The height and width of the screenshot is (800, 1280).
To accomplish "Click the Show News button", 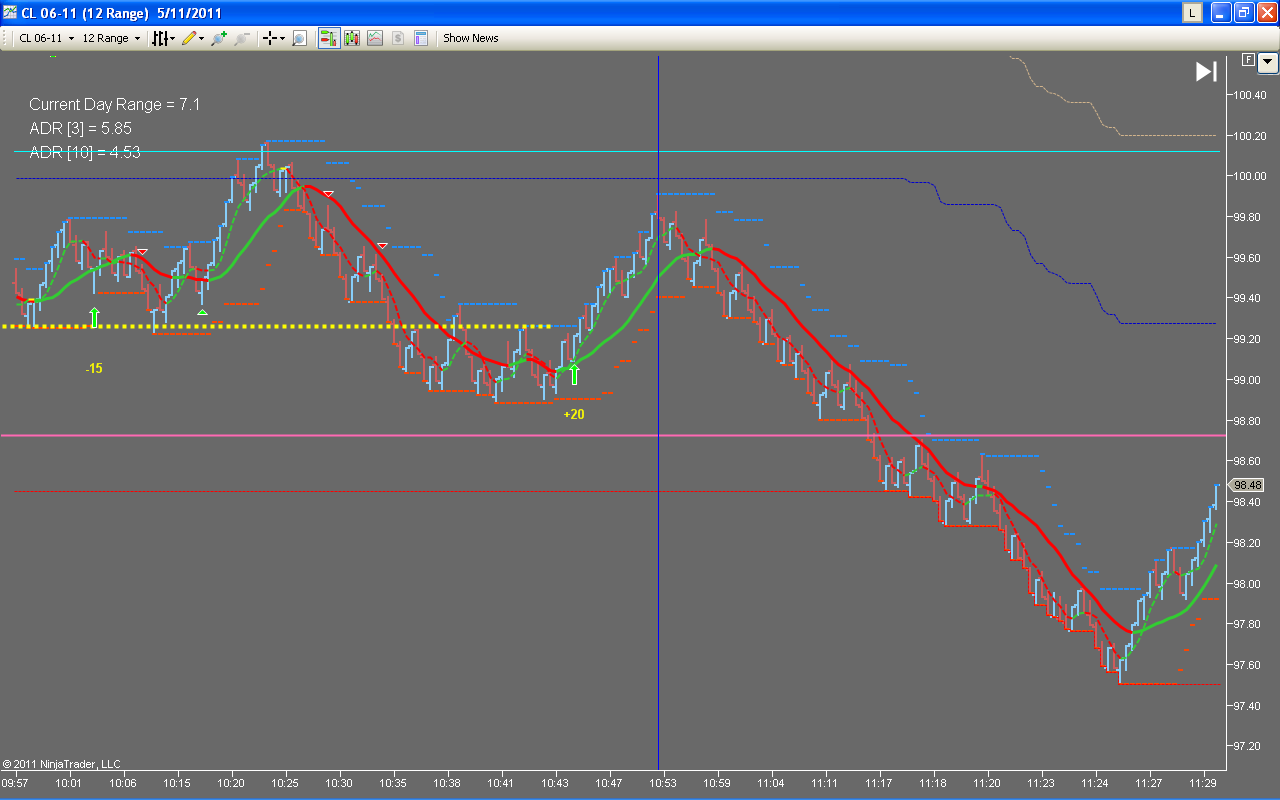I will point(471,38).
